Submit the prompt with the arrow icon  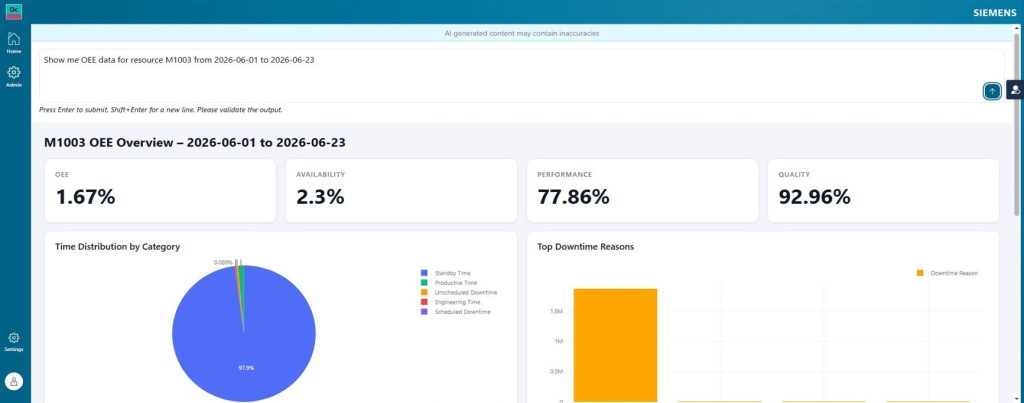point(992,91)
